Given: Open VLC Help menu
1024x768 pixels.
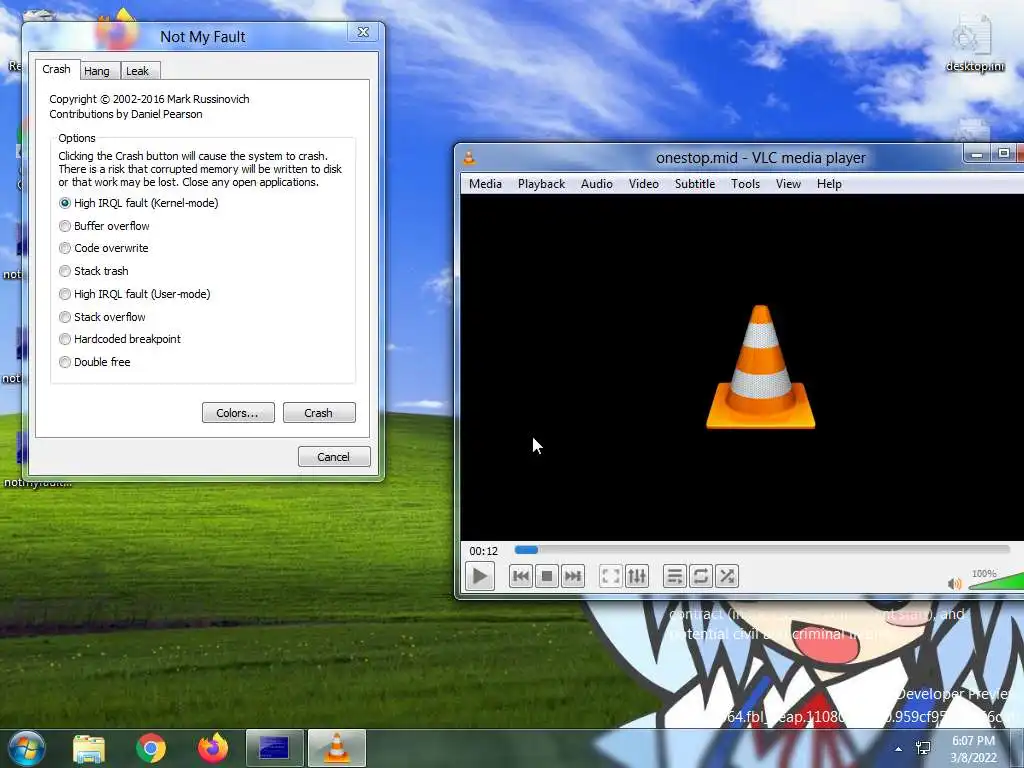Looking at the screenshot, I should (829, 184).
